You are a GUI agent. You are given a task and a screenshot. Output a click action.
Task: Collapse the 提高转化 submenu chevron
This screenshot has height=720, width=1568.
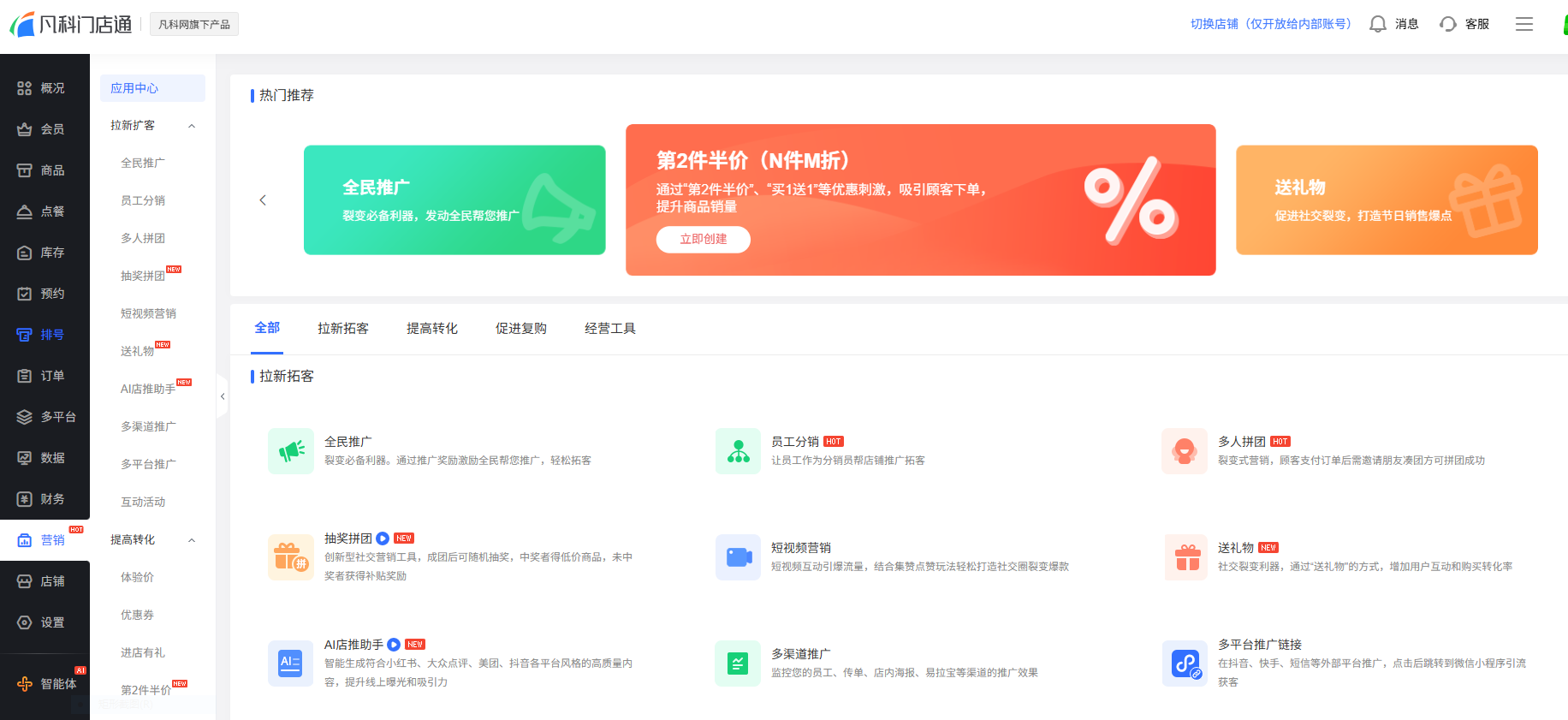coord(192,540)
